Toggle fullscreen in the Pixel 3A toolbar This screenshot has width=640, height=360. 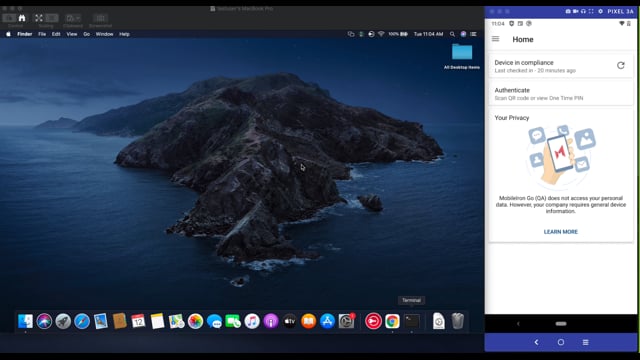click(x=591, y=11)
